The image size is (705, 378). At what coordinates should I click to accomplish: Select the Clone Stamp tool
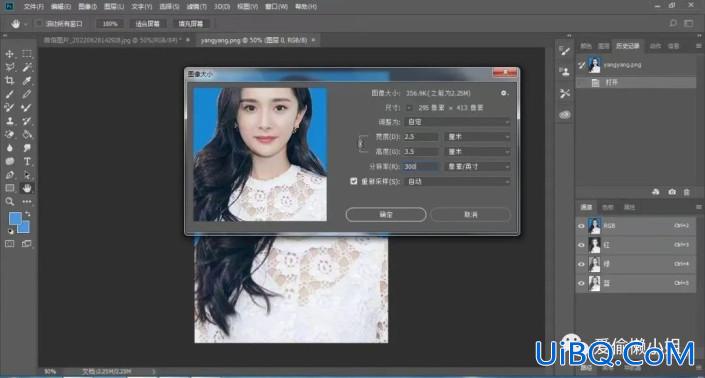tap(9, 121)
